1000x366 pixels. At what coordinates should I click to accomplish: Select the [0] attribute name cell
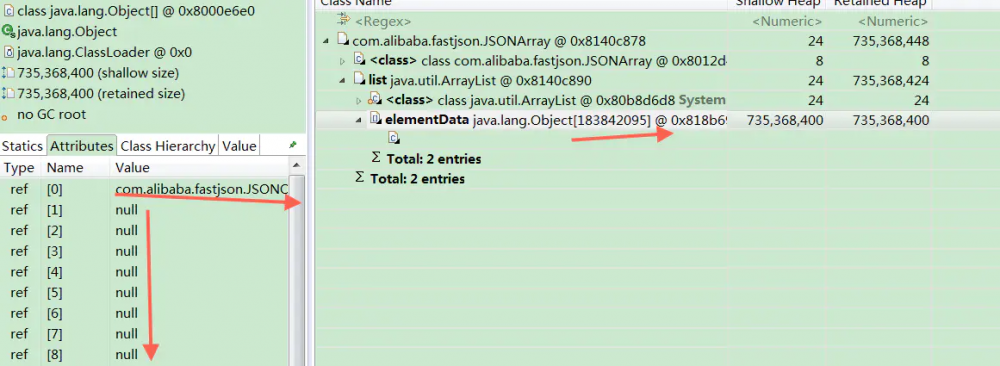[55, 189]
